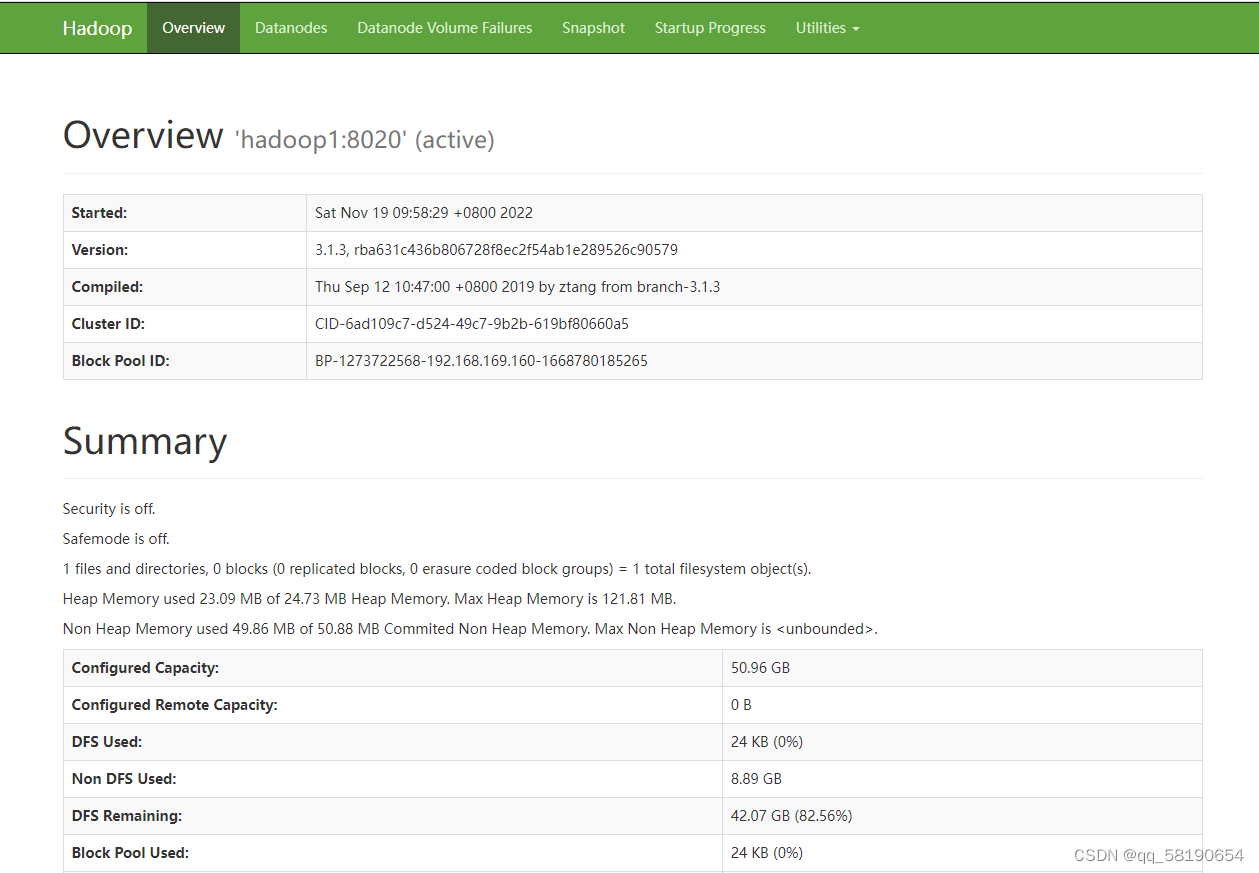
Task: Open the Datanodes page
Action: (x=290, y=27)
